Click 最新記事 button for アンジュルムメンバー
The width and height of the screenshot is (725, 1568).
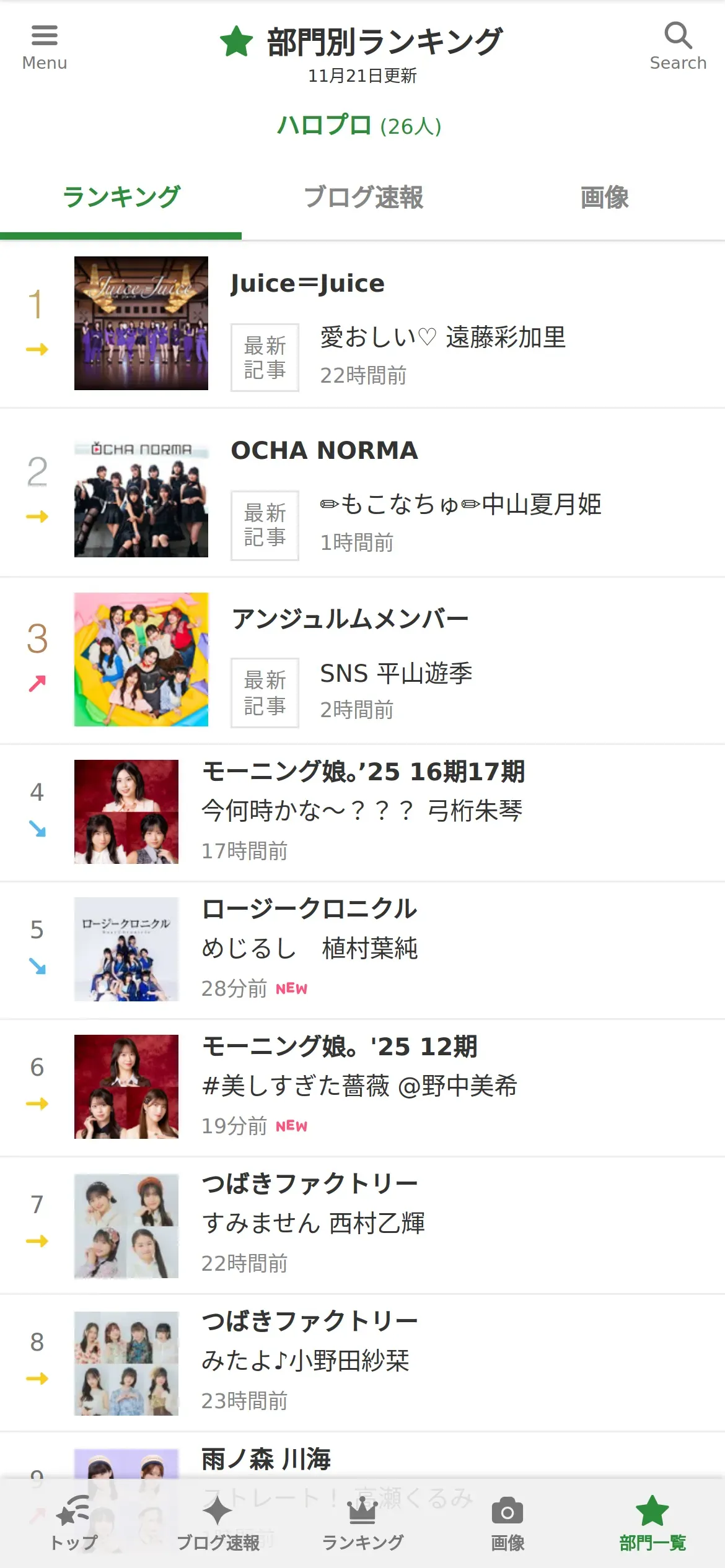(x=265, y=692)
